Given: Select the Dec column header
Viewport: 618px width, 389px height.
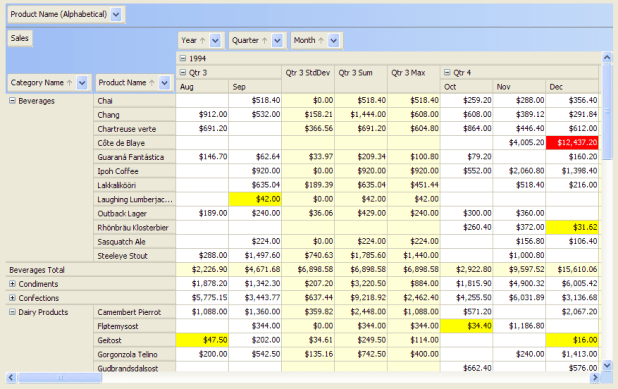Looking at the screenshot, I should pos(572,87).
